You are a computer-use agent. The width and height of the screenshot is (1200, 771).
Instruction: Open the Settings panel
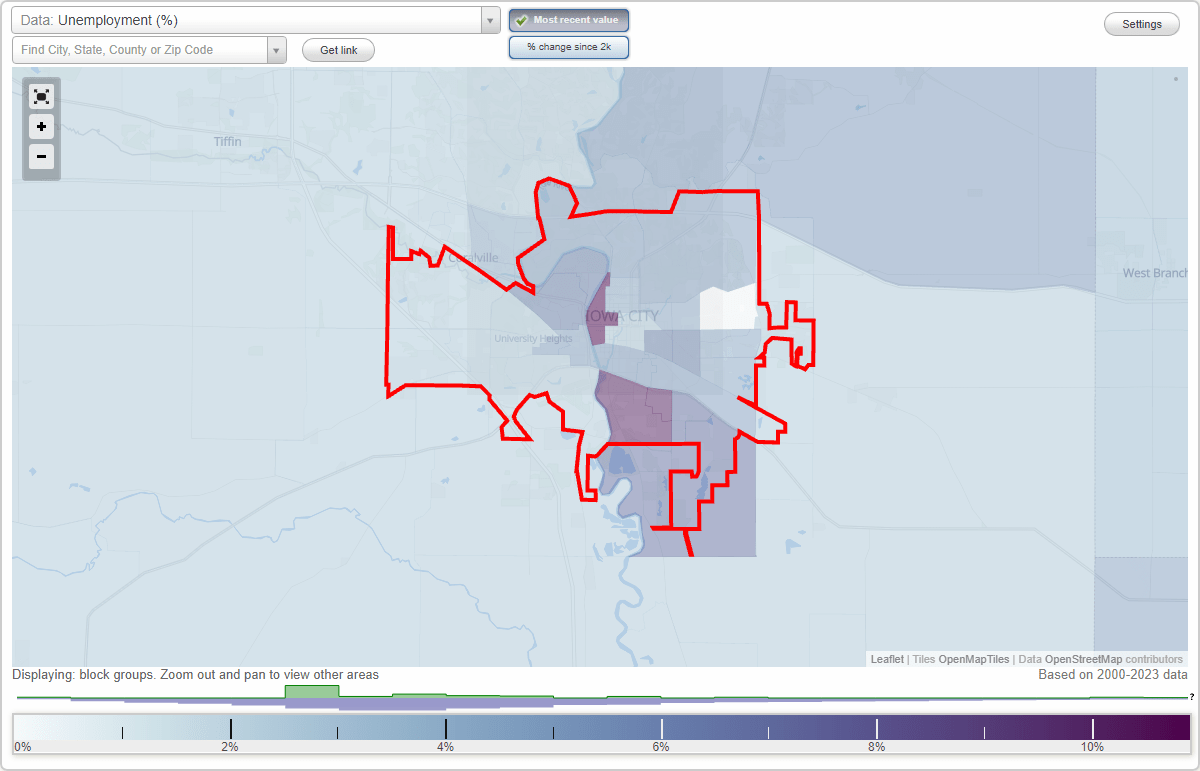pyautogui.click(x=1141, y=23)
